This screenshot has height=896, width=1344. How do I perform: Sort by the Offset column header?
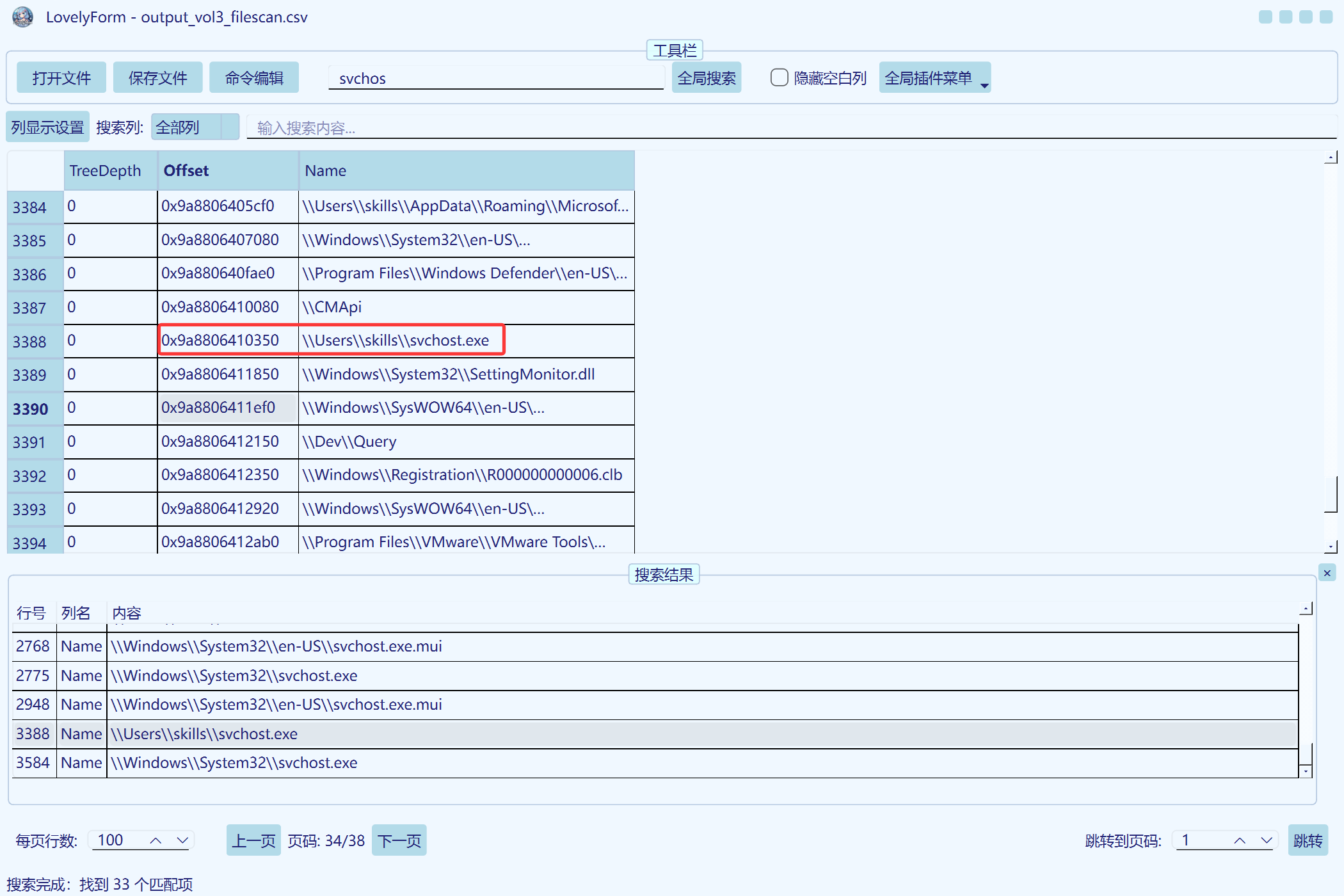pyautogui.click(x=227, y=171)
